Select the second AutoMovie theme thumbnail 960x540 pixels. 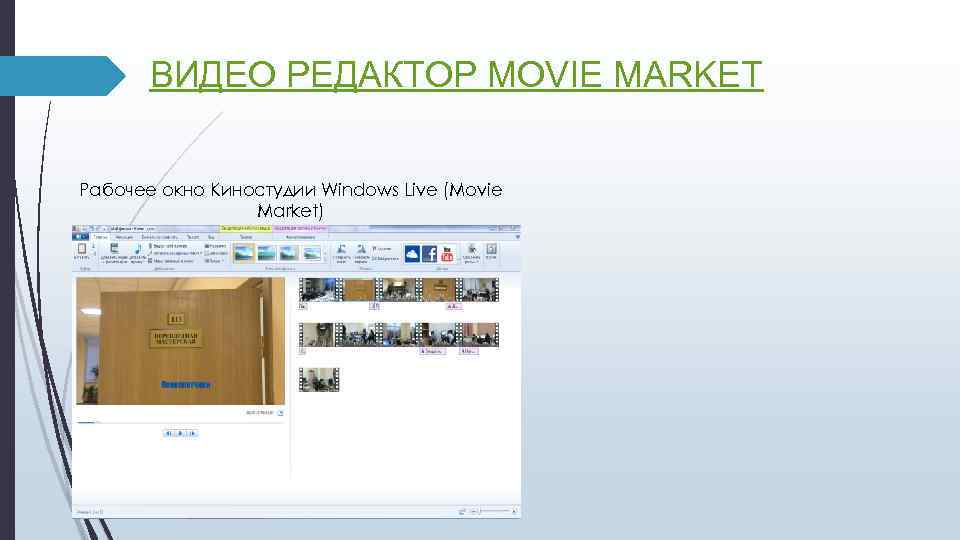pyautogui.click(x=266, y=253)
